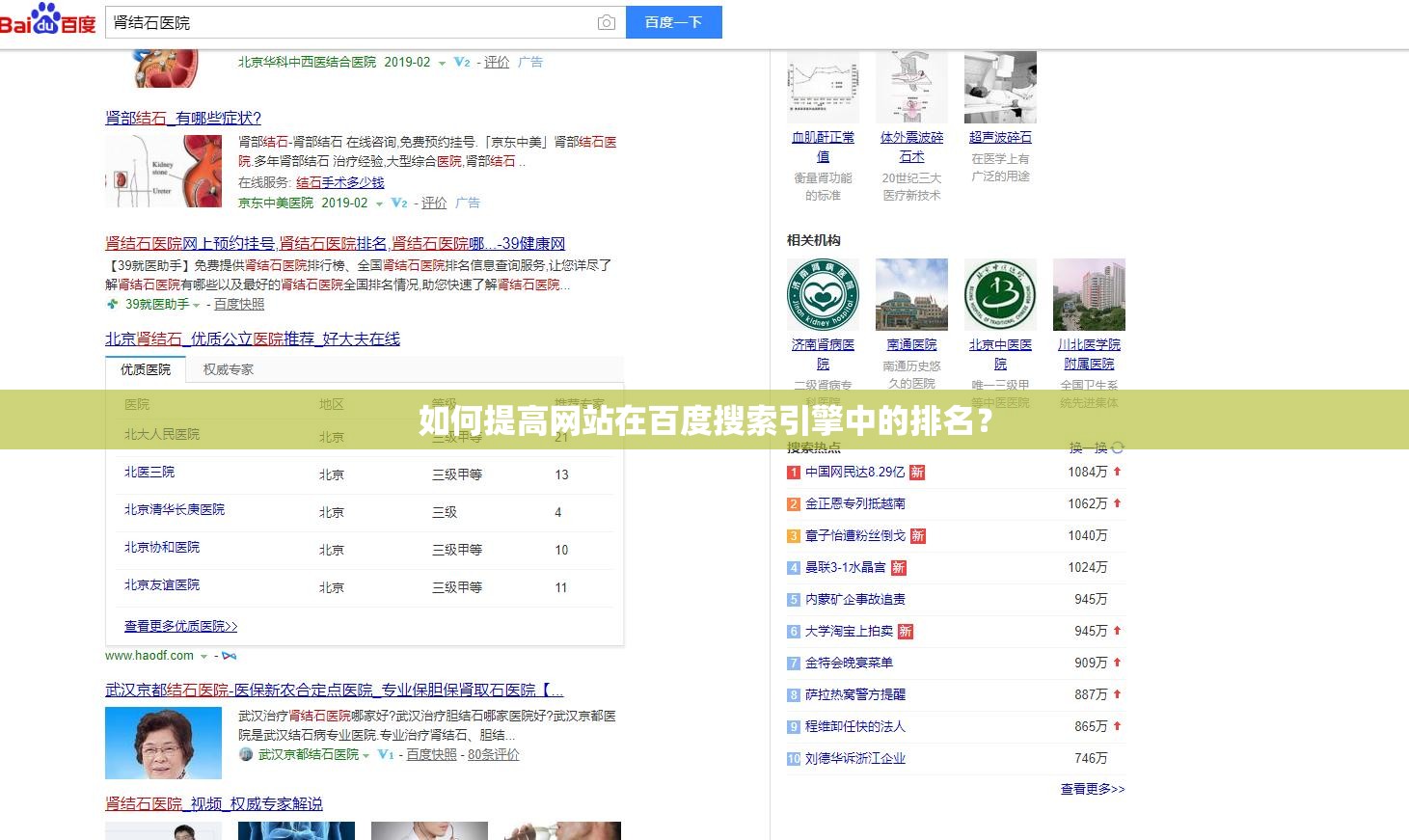Click the 1084万 search count

pyautogui.click(x=1087, y=472)
